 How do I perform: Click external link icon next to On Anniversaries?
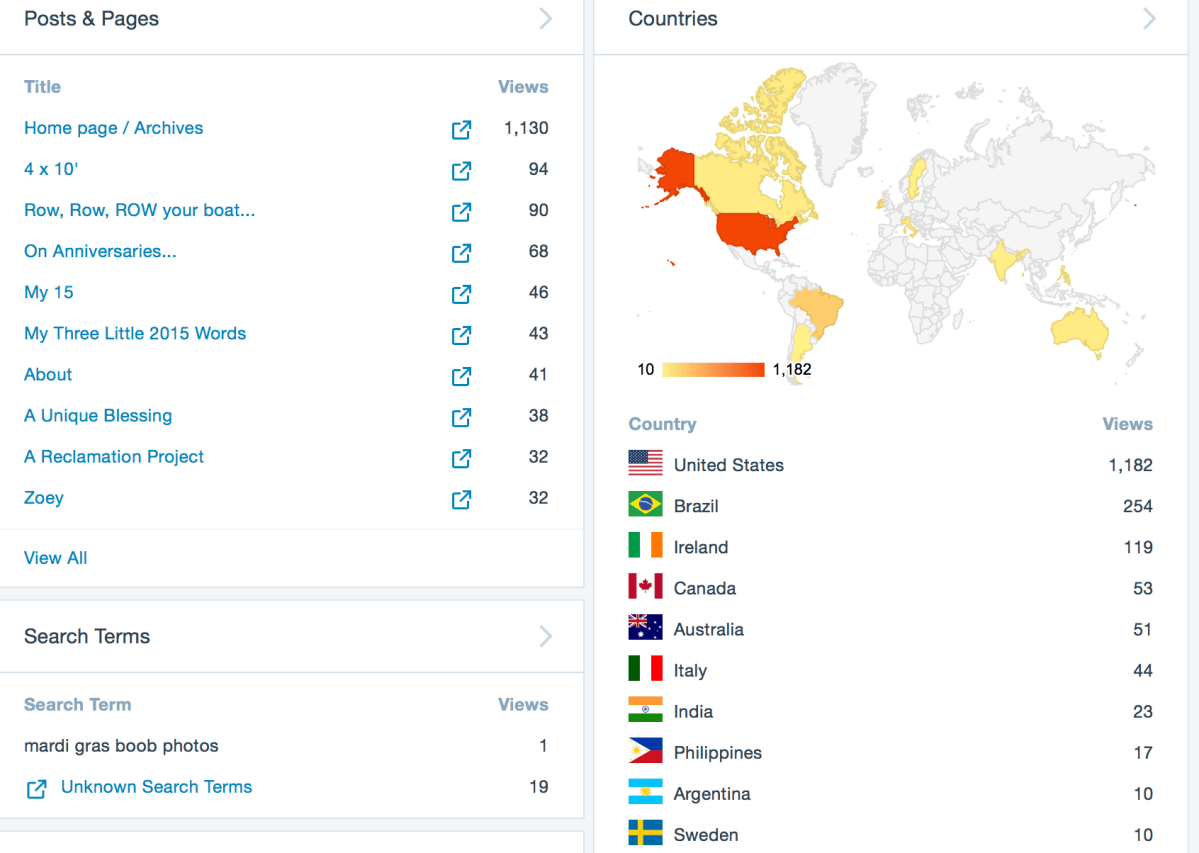click(x=461, y=252)
